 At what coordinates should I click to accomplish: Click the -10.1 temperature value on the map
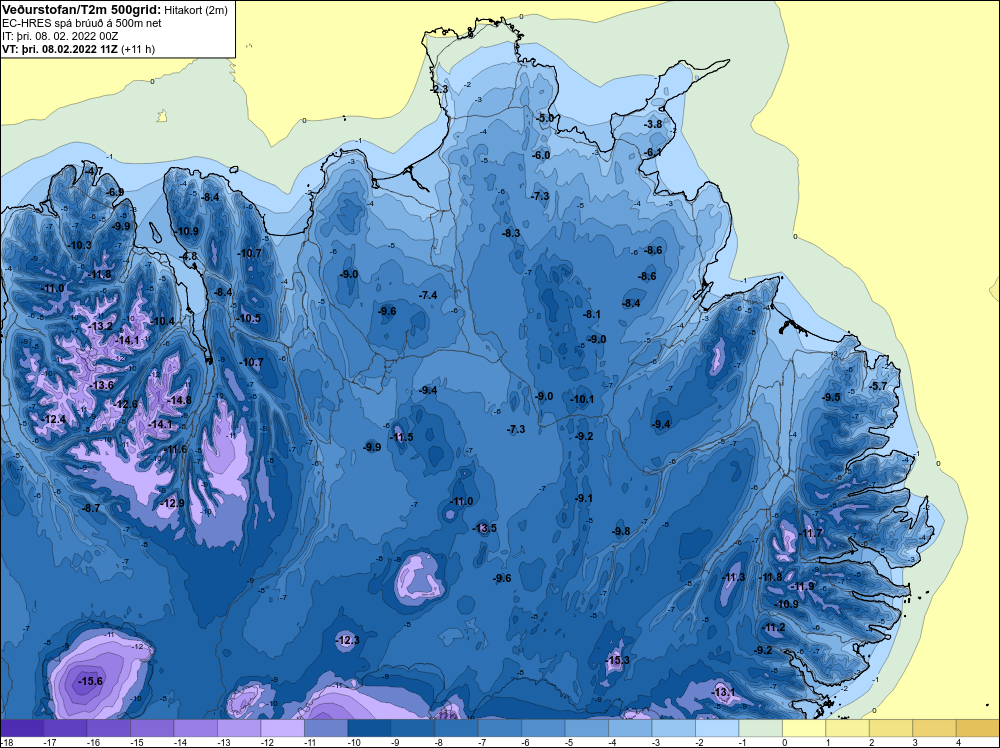(582, 399)
